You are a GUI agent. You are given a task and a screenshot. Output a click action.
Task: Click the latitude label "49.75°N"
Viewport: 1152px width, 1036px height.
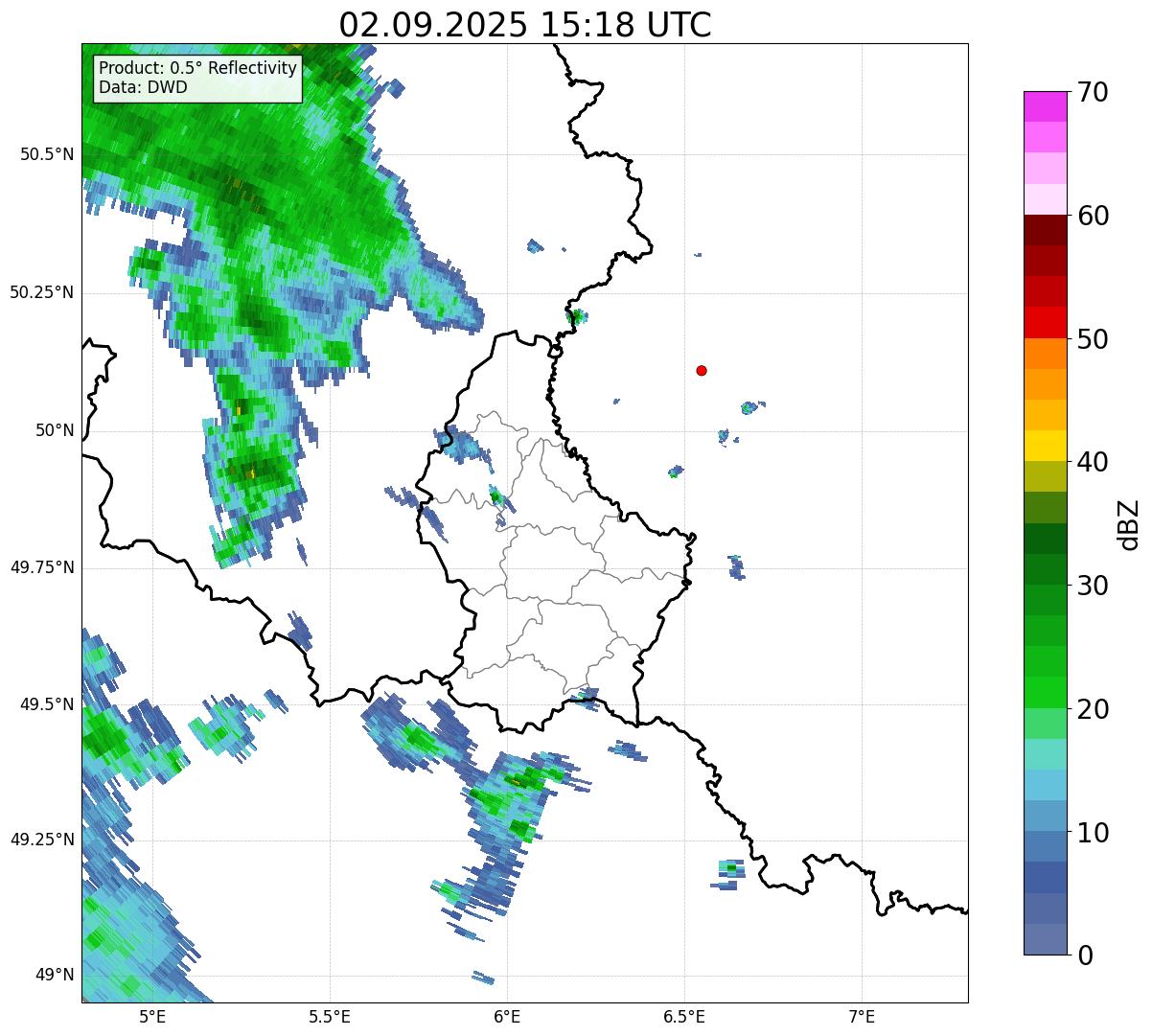click(x=42, y=567)
